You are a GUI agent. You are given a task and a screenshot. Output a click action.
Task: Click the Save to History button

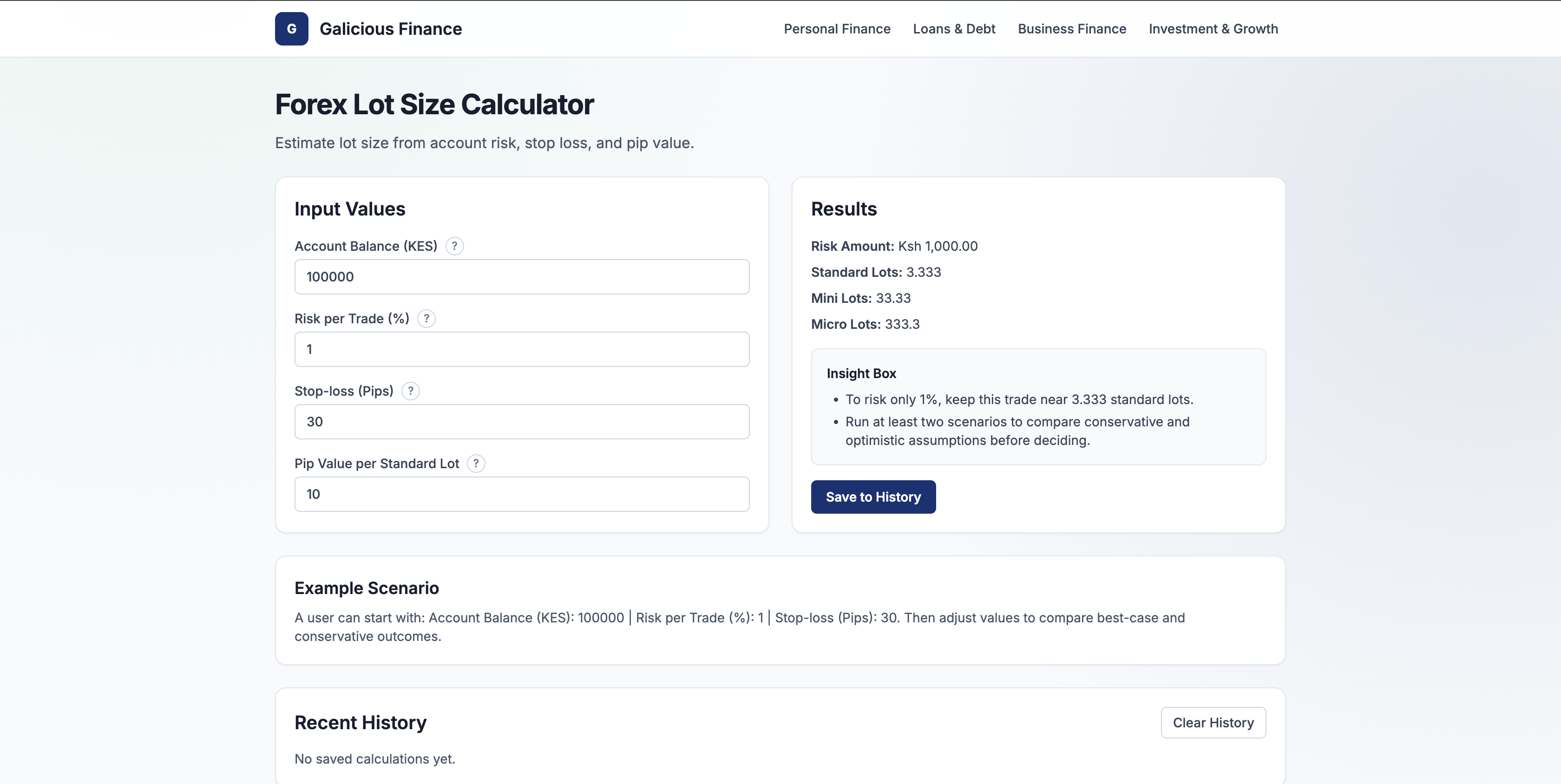point(872,496)
